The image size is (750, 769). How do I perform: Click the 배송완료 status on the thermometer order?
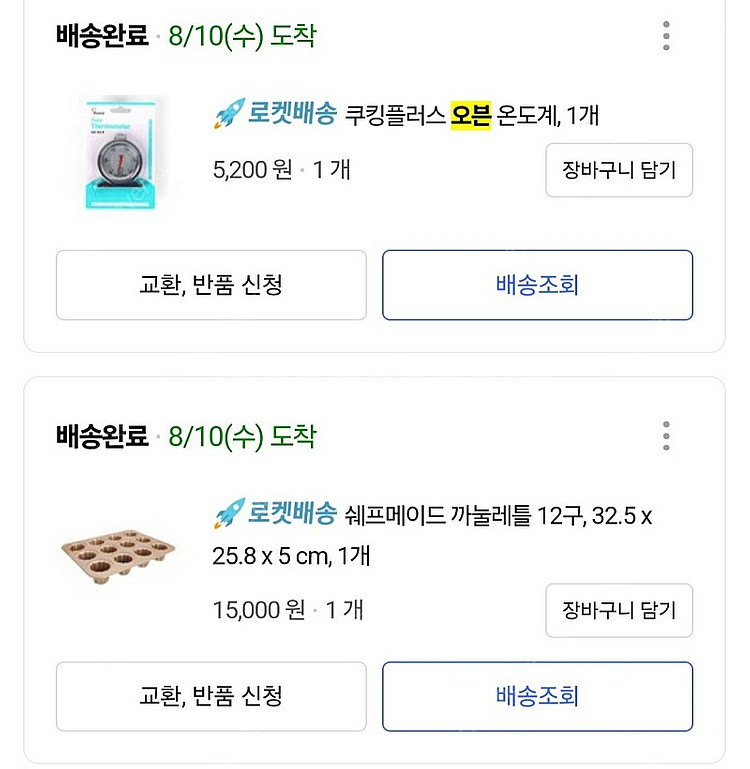[x=102, y=37]
